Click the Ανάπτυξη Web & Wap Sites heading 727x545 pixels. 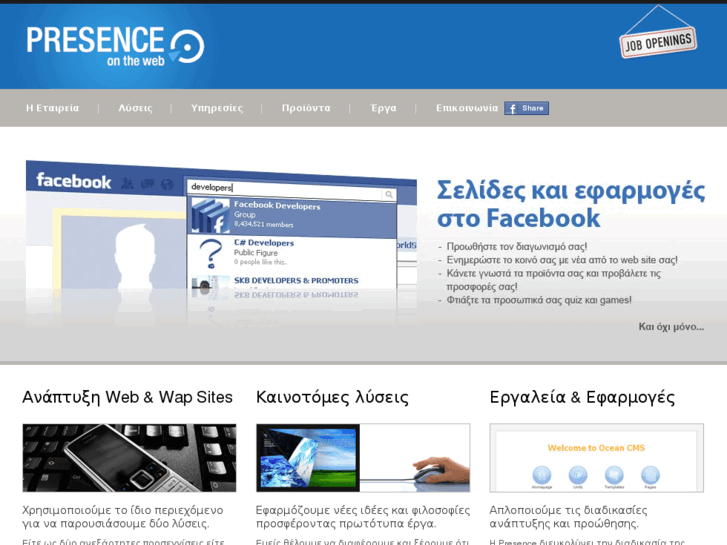pyautogui.click(x=128, y=398)
